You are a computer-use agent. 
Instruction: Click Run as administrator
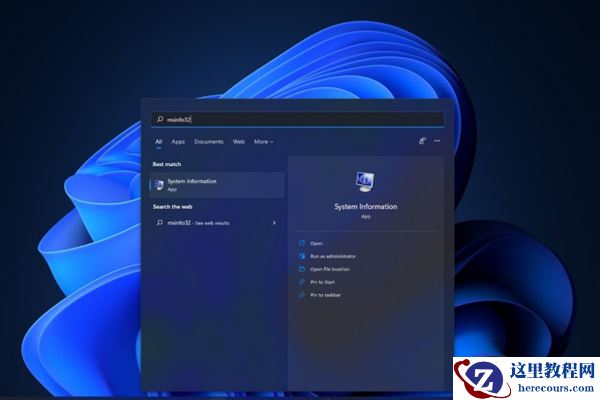333,256
